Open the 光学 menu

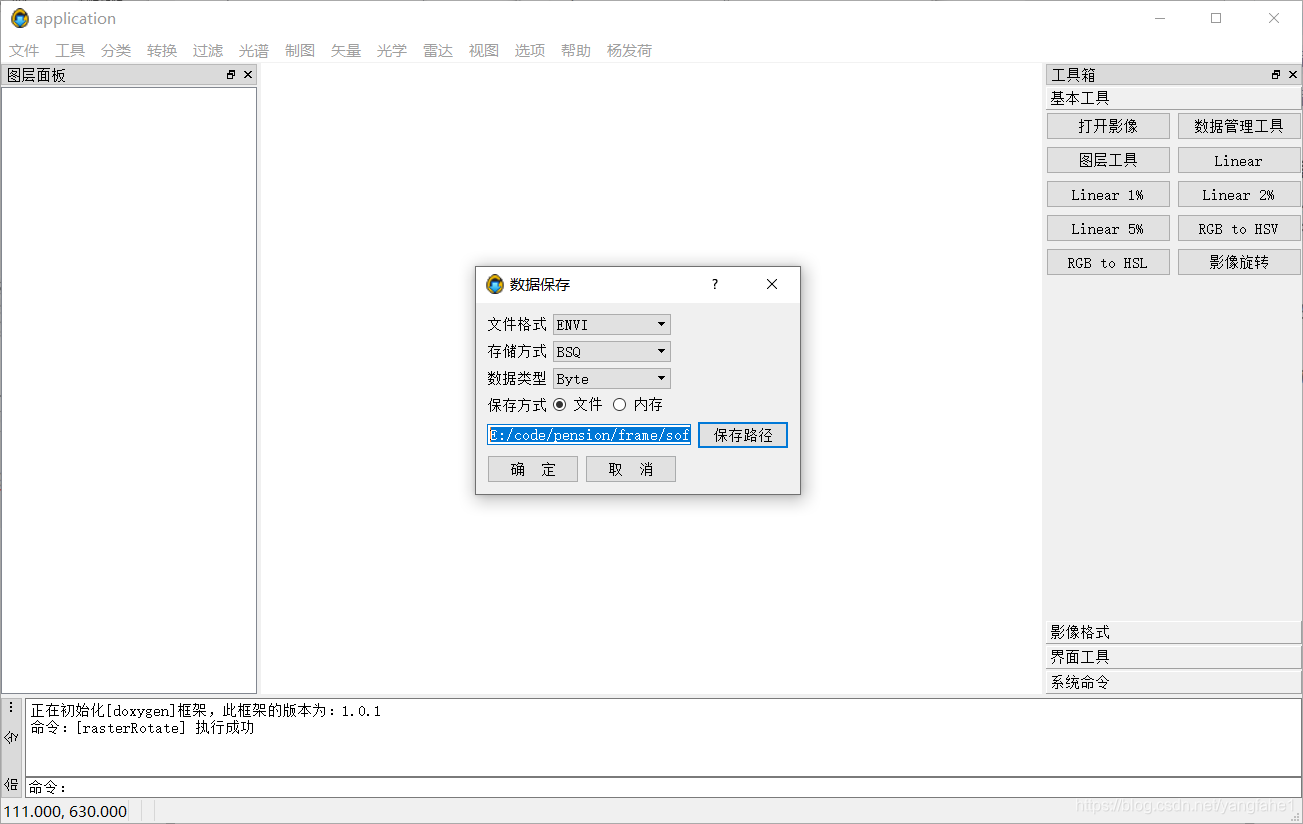[392, 51]
